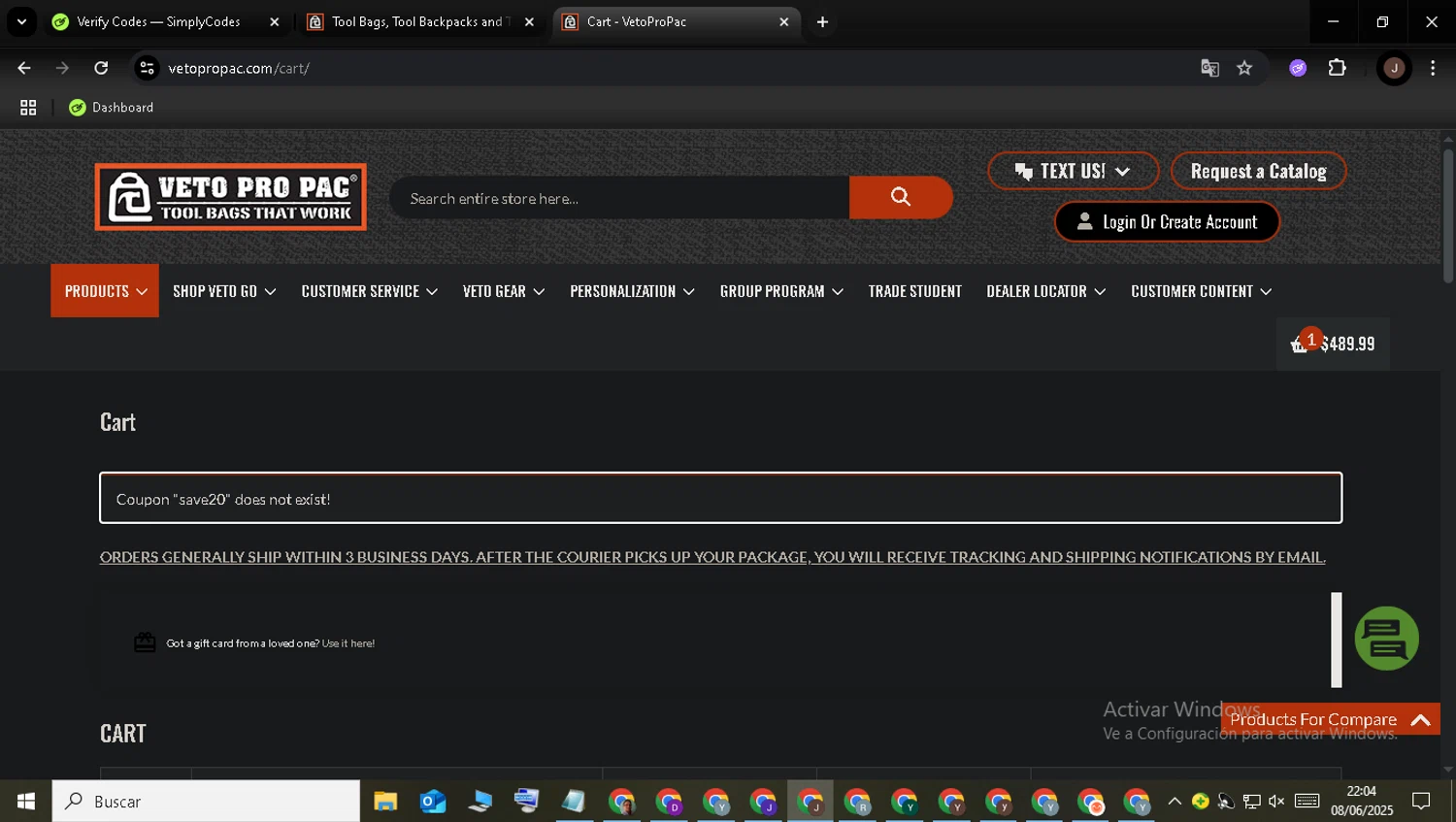Open the Dashboard bookmark

pyautogui.click(x=112, y=108)
